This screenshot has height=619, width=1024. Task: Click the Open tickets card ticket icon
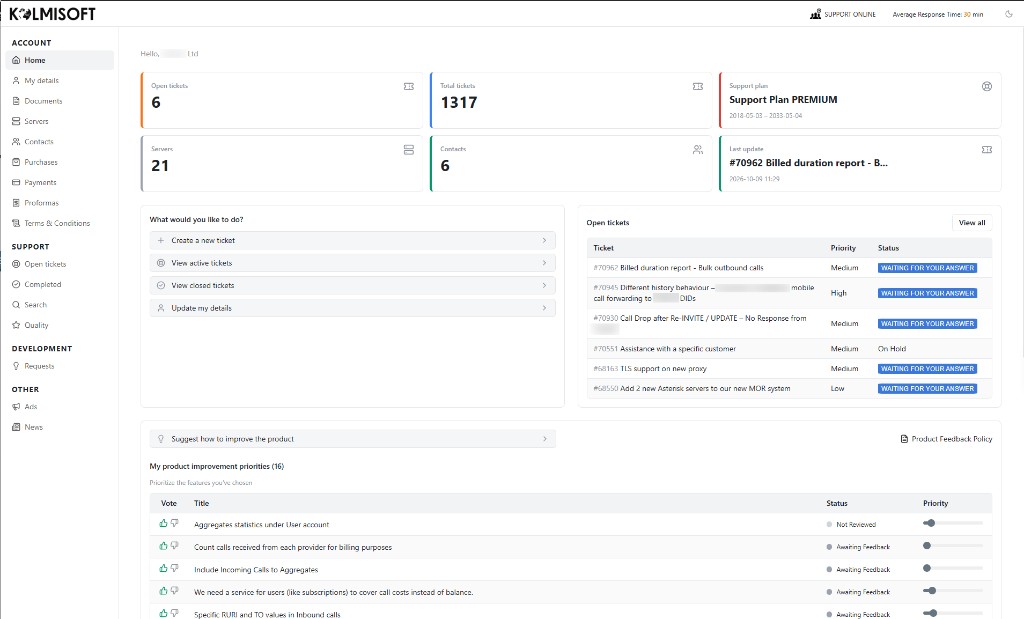pyautogui.click(x=409, y=86)
